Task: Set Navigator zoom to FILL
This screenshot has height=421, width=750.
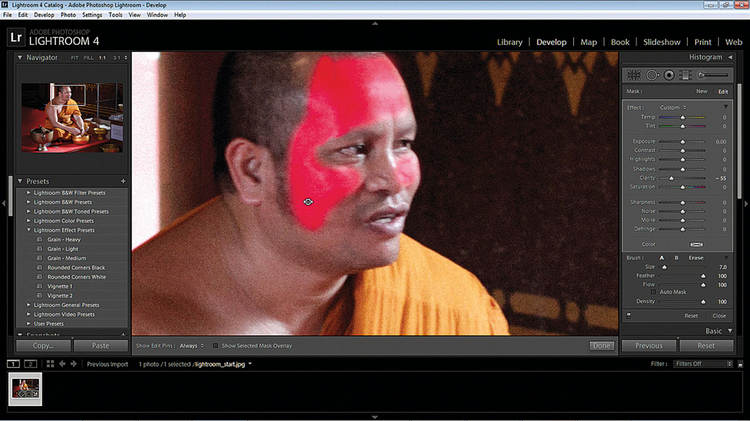Action: [88, 58]
